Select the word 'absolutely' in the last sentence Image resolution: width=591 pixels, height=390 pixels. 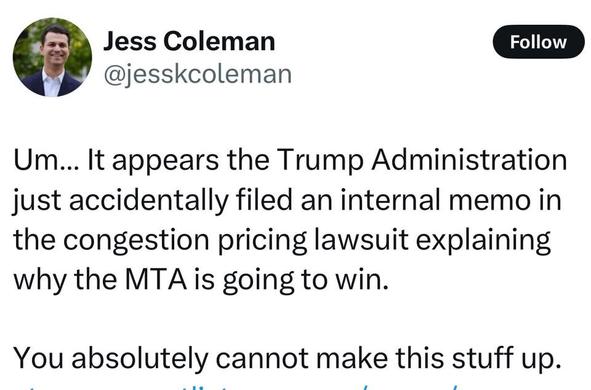tap(140, 358)
